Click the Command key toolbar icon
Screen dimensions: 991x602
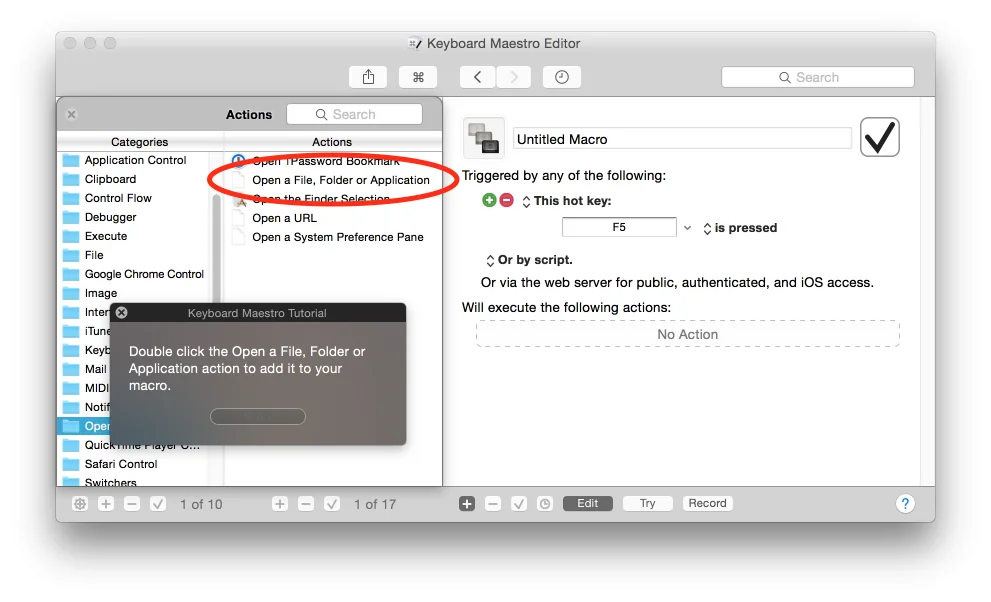418,77
